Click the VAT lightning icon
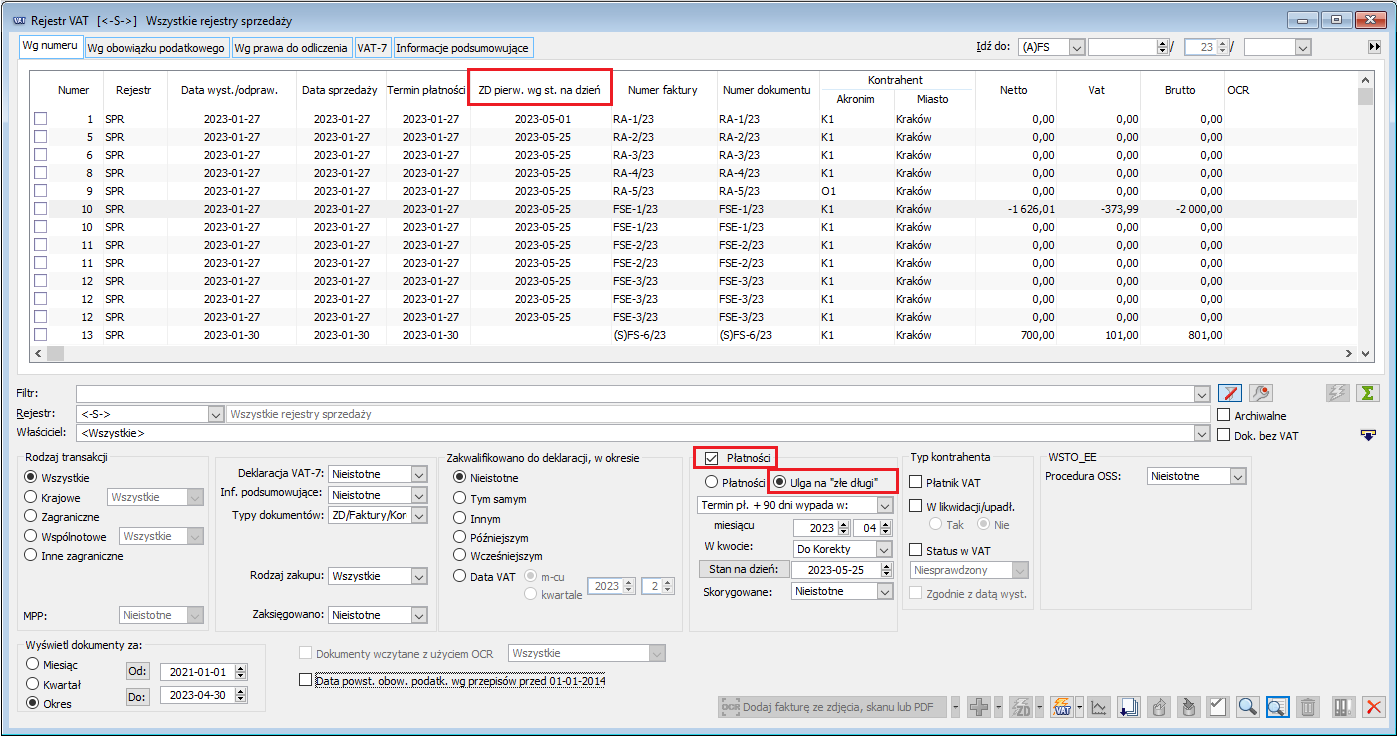 [x=1062, y=707]
